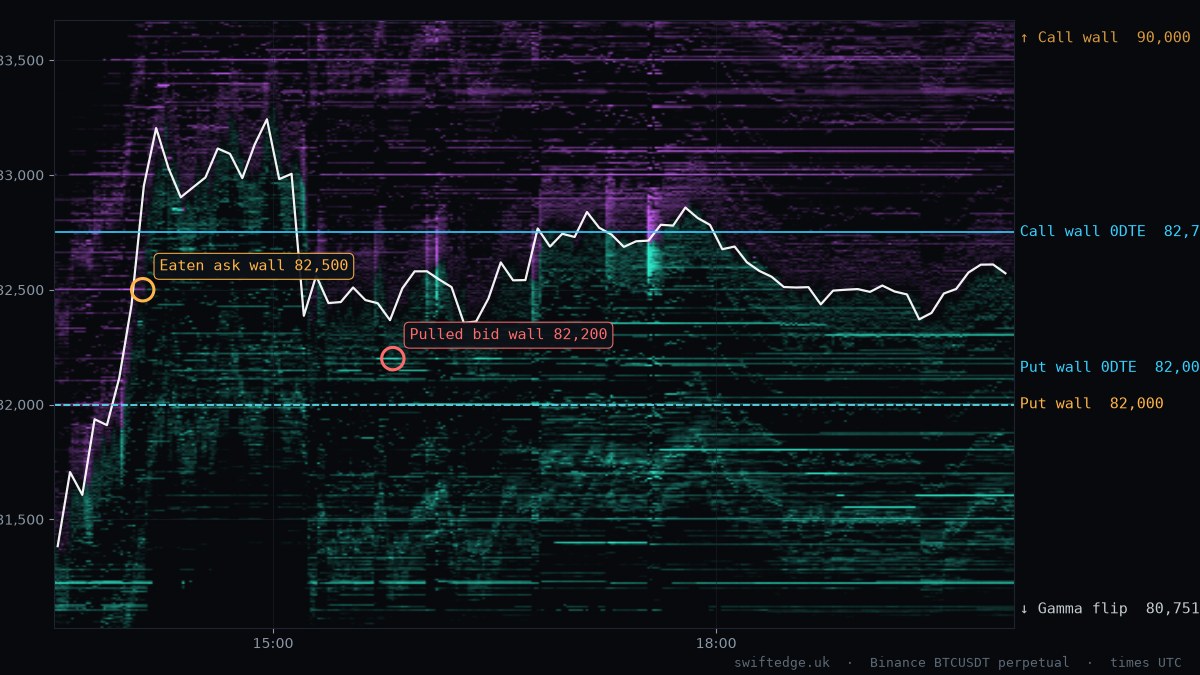Select the 'Eaten ask wall 82,500' annotation label
This screenshot has width=1200, height=675.
tap(254, 266)
